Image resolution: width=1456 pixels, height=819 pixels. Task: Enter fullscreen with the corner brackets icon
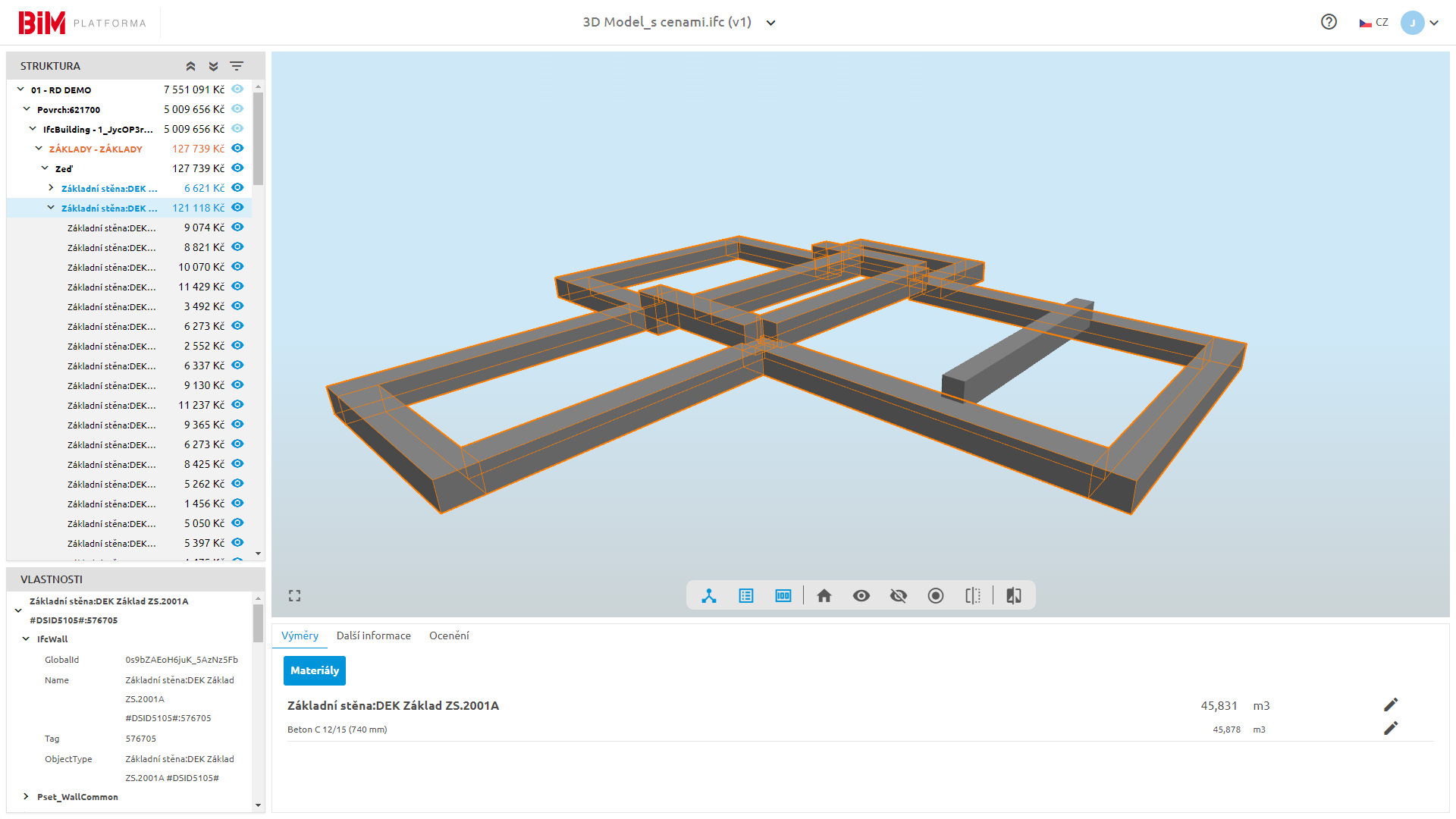click(295, 596)
